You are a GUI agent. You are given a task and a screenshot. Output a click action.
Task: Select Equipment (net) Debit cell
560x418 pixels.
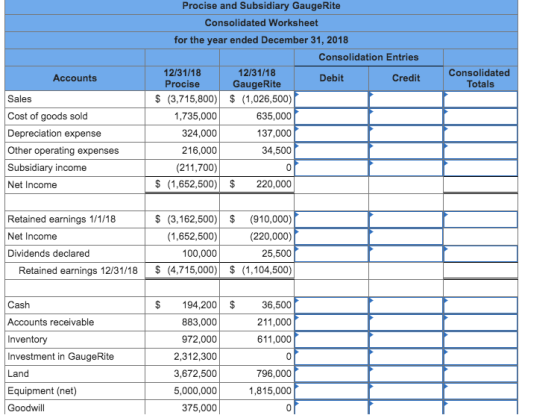[x=331, y=391]
